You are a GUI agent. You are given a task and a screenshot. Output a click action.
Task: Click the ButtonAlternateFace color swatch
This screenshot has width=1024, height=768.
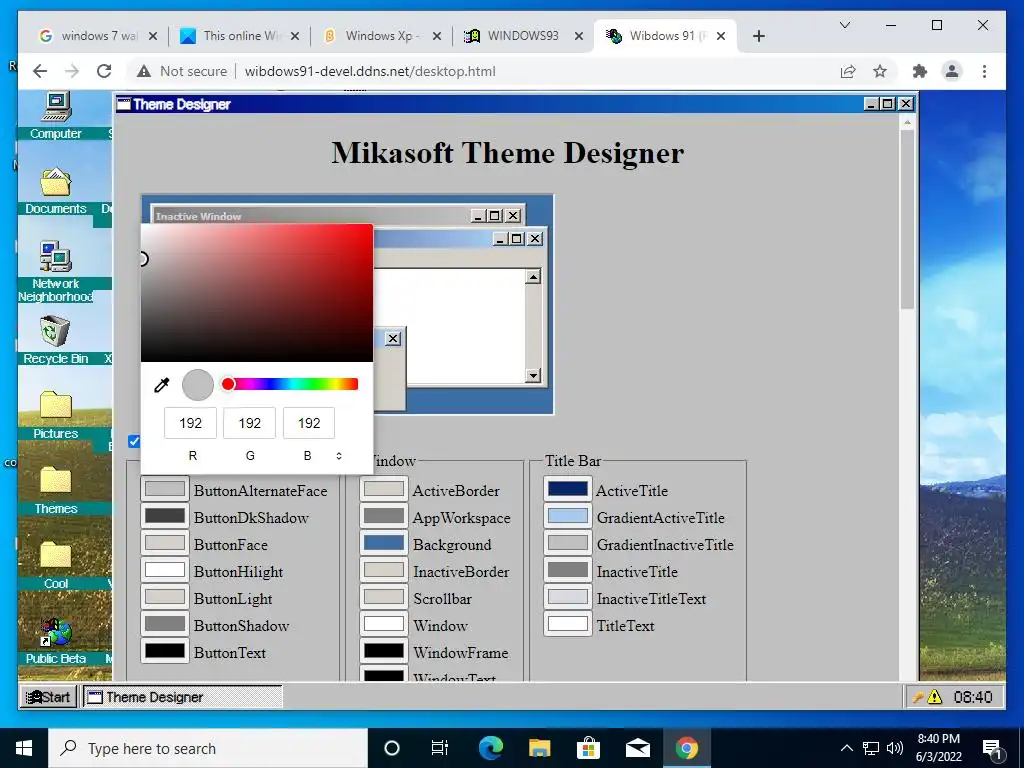click(x=165, y=489)
